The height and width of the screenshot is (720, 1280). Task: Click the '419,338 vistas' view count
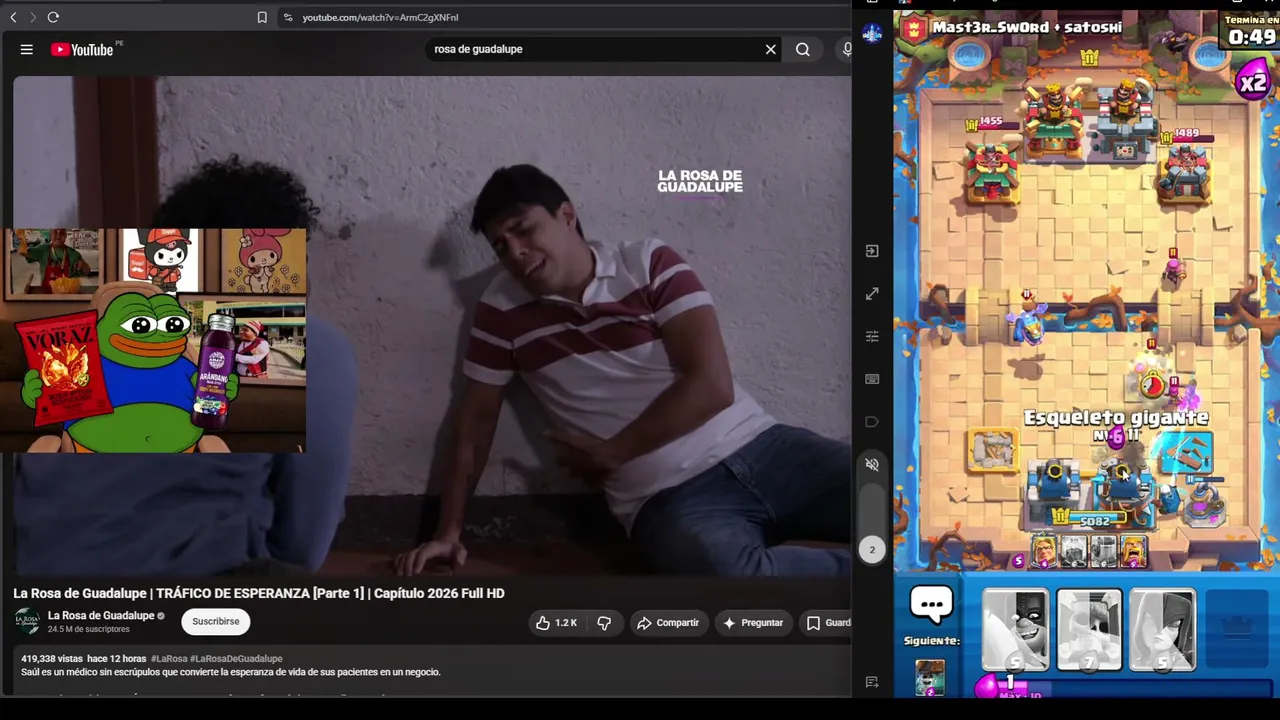(x=51, y=659)
